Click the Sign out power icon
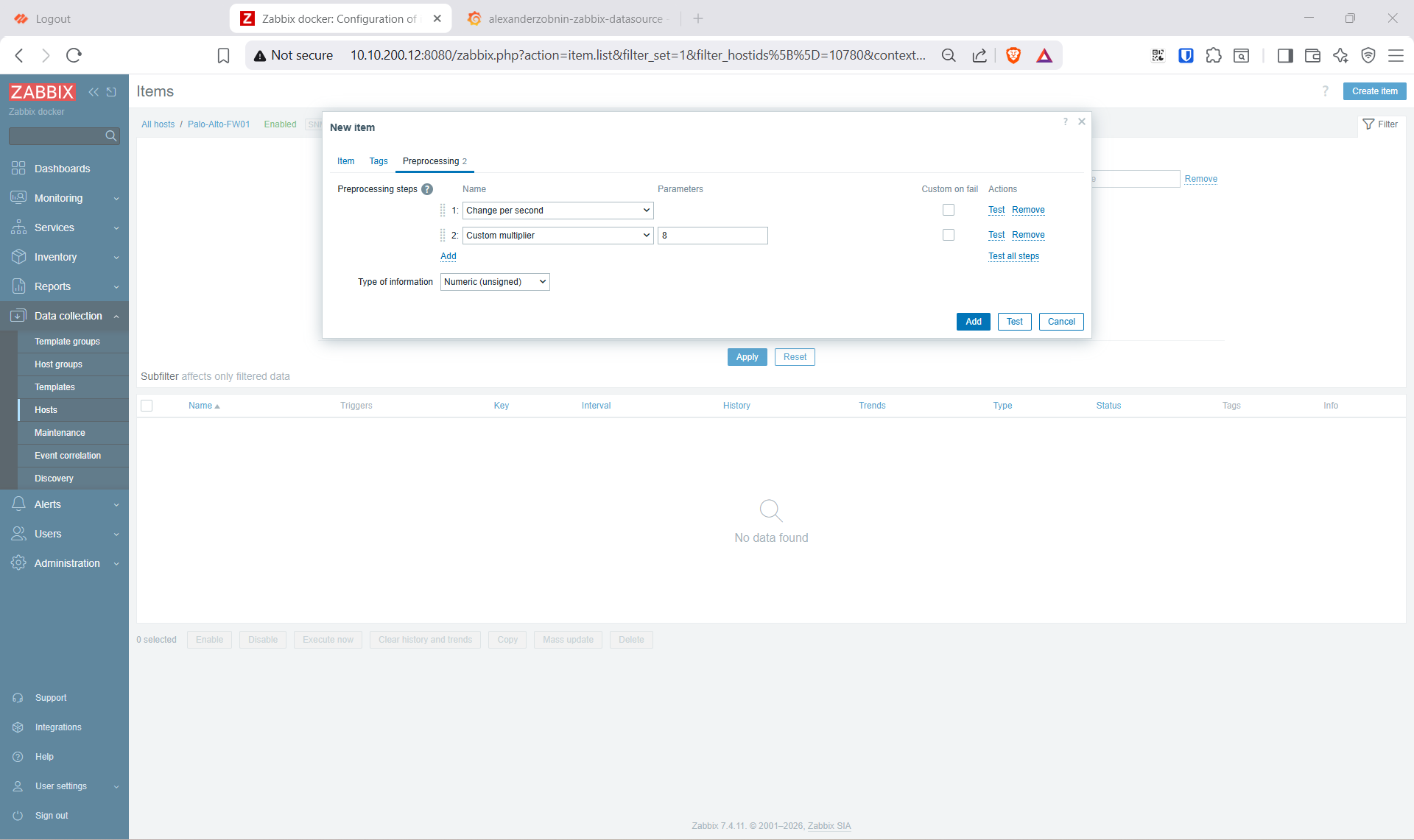 (18, 816)
